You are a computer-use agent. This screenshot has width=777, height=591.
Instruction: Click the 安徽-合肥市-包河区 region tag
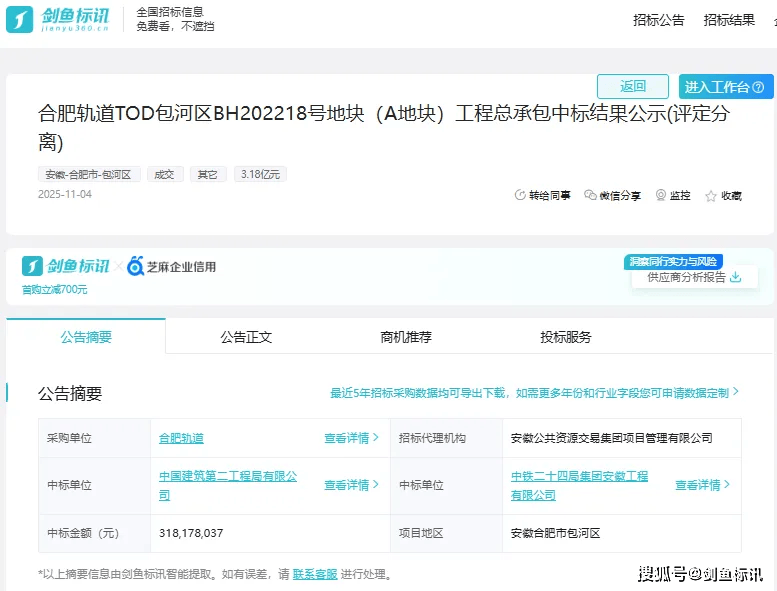[x=89, y=174]
